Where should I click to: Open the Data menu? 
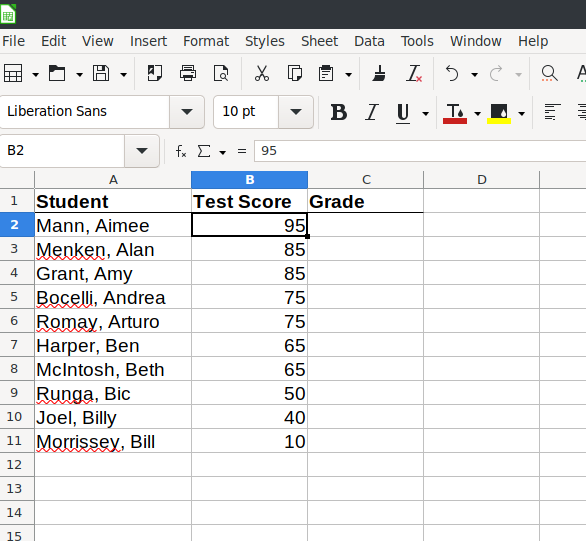[369, 41]
